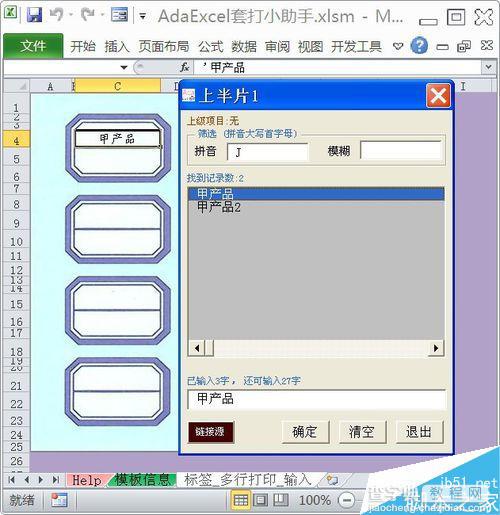This screenshot has height=515, width=500.
Task: Open the 模板信息 sheet tab
Action: [143, 480]
